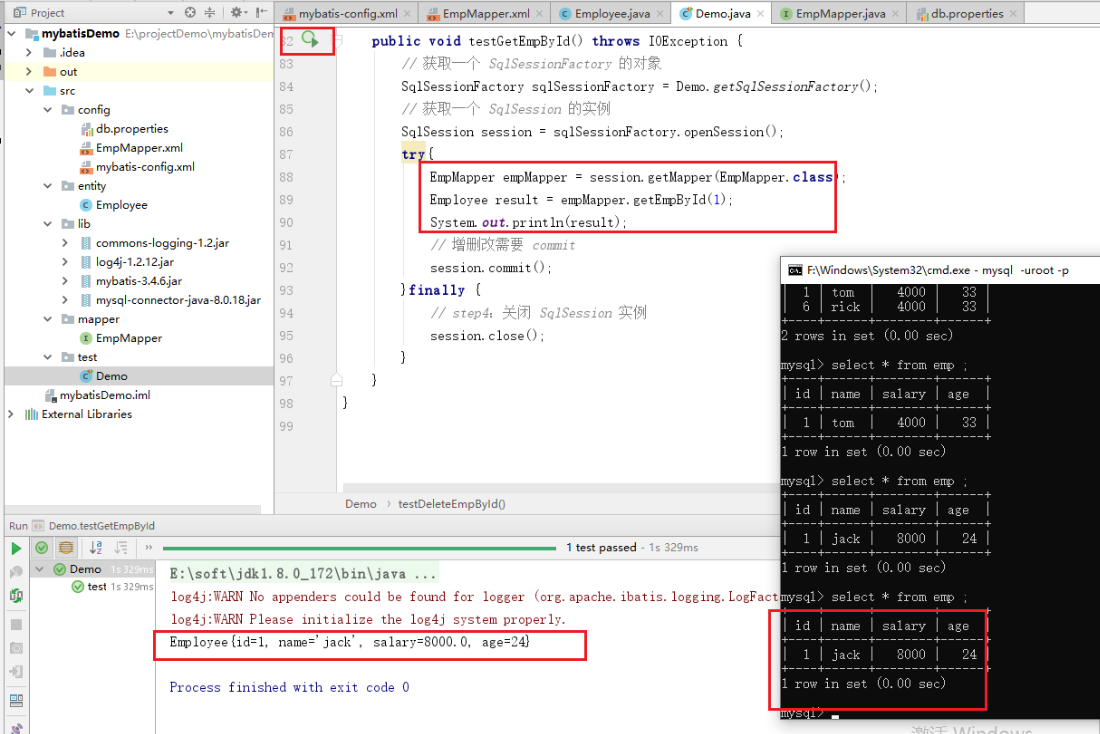Click Demo.testGetEmpById run tab label
Screen dimensions: 1100x734
click(102, 526)
